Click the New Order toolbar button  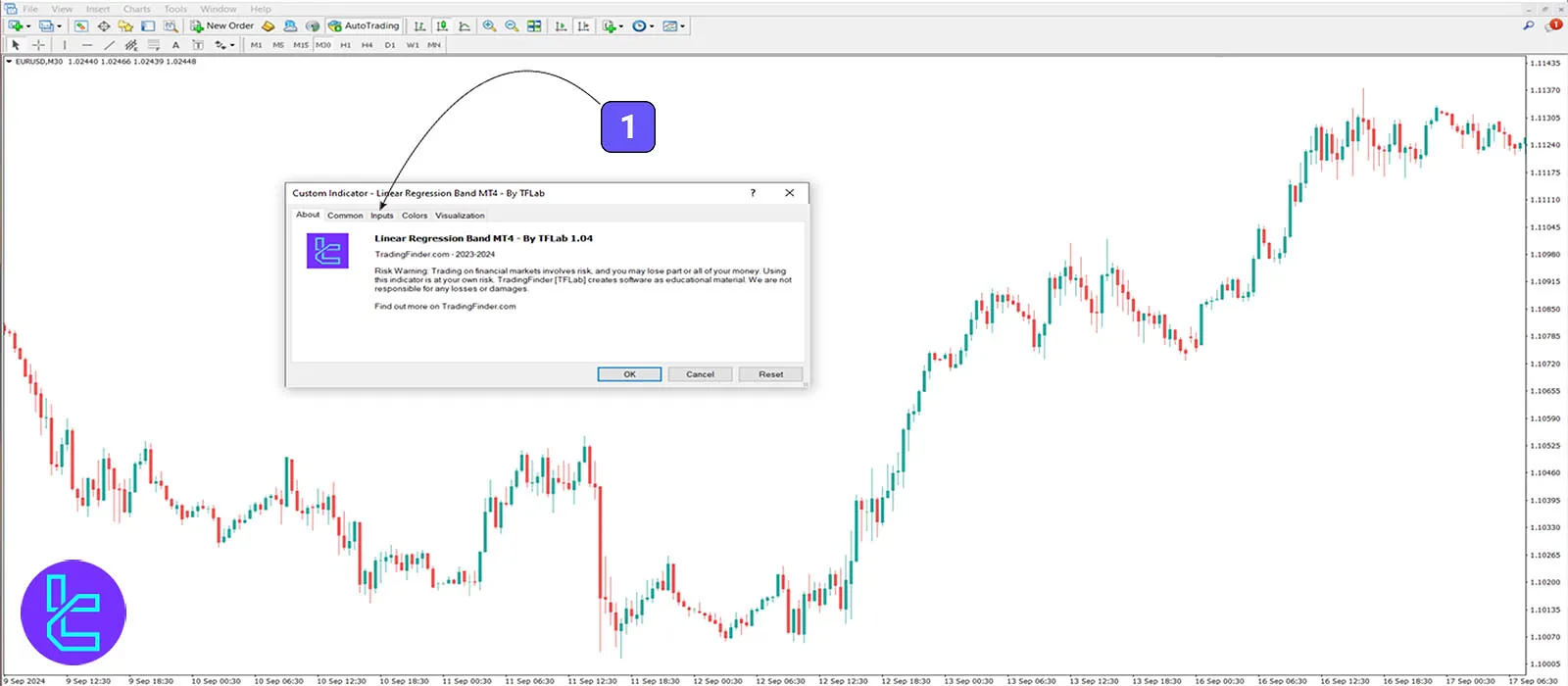click(x=222, y=26)
